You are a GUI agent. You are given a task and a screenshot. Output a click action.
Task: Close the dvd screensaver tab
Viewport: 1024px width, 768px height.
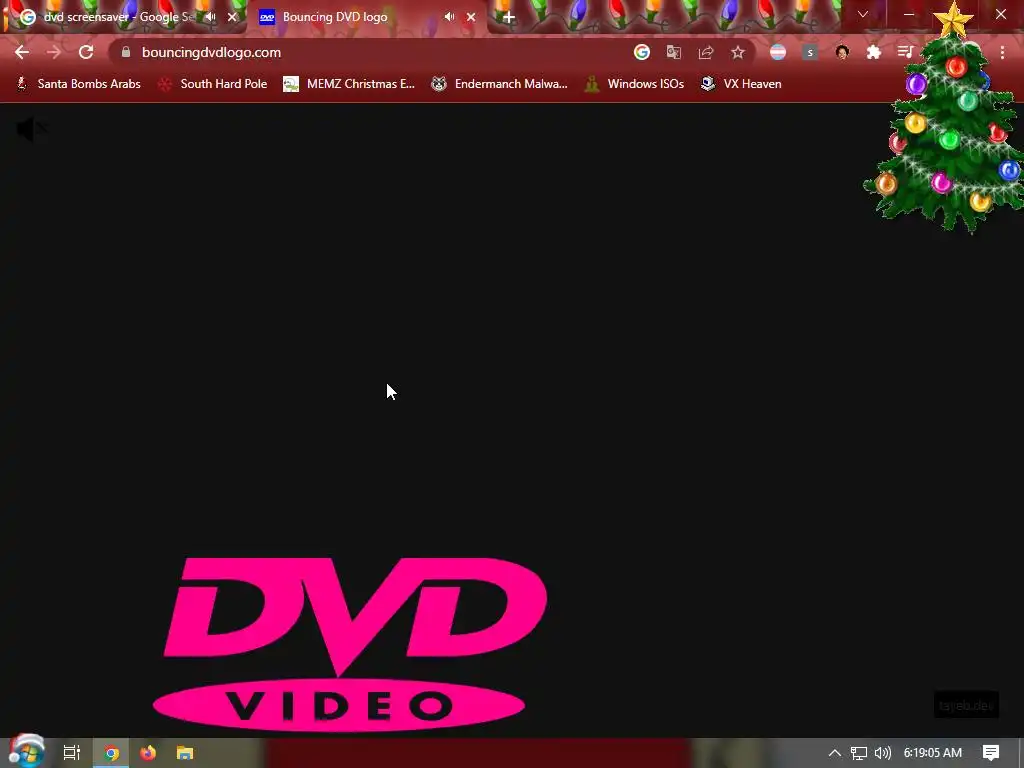(x=232, y=17)
